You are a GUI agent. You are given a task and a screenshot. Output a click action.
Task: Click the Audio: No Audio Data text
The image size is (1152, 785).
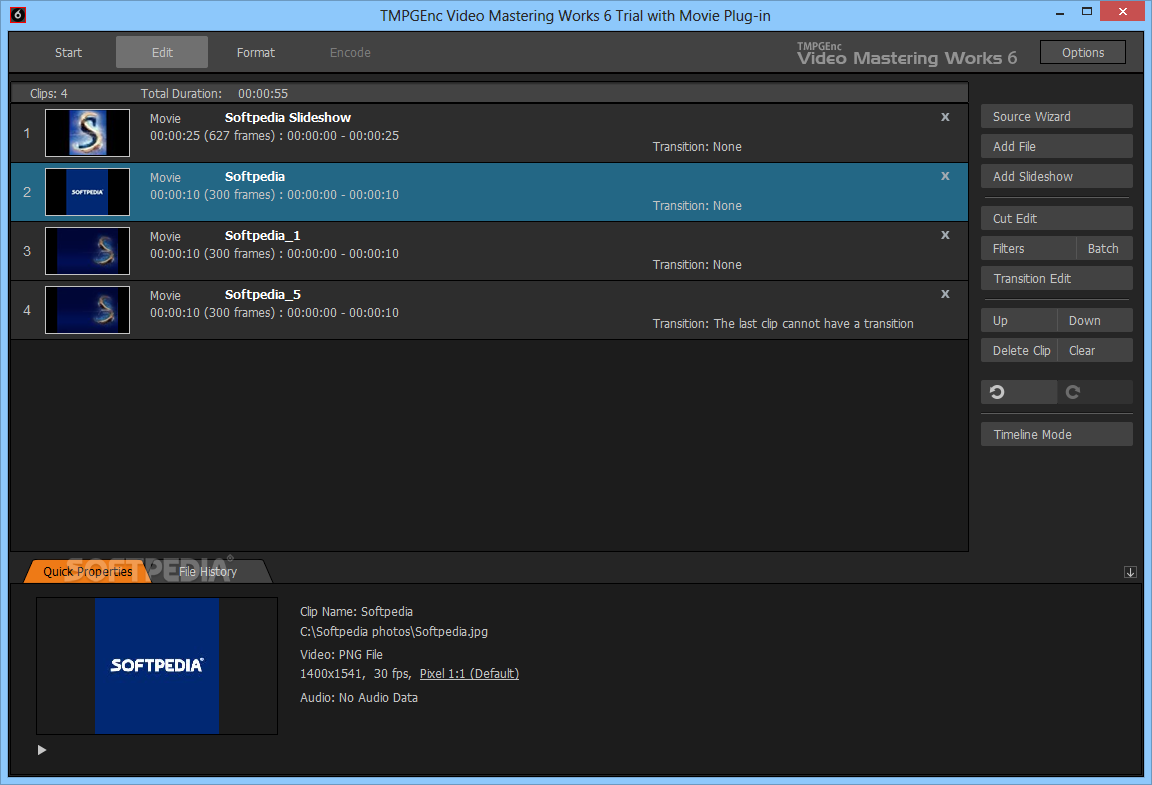(359, 698)
